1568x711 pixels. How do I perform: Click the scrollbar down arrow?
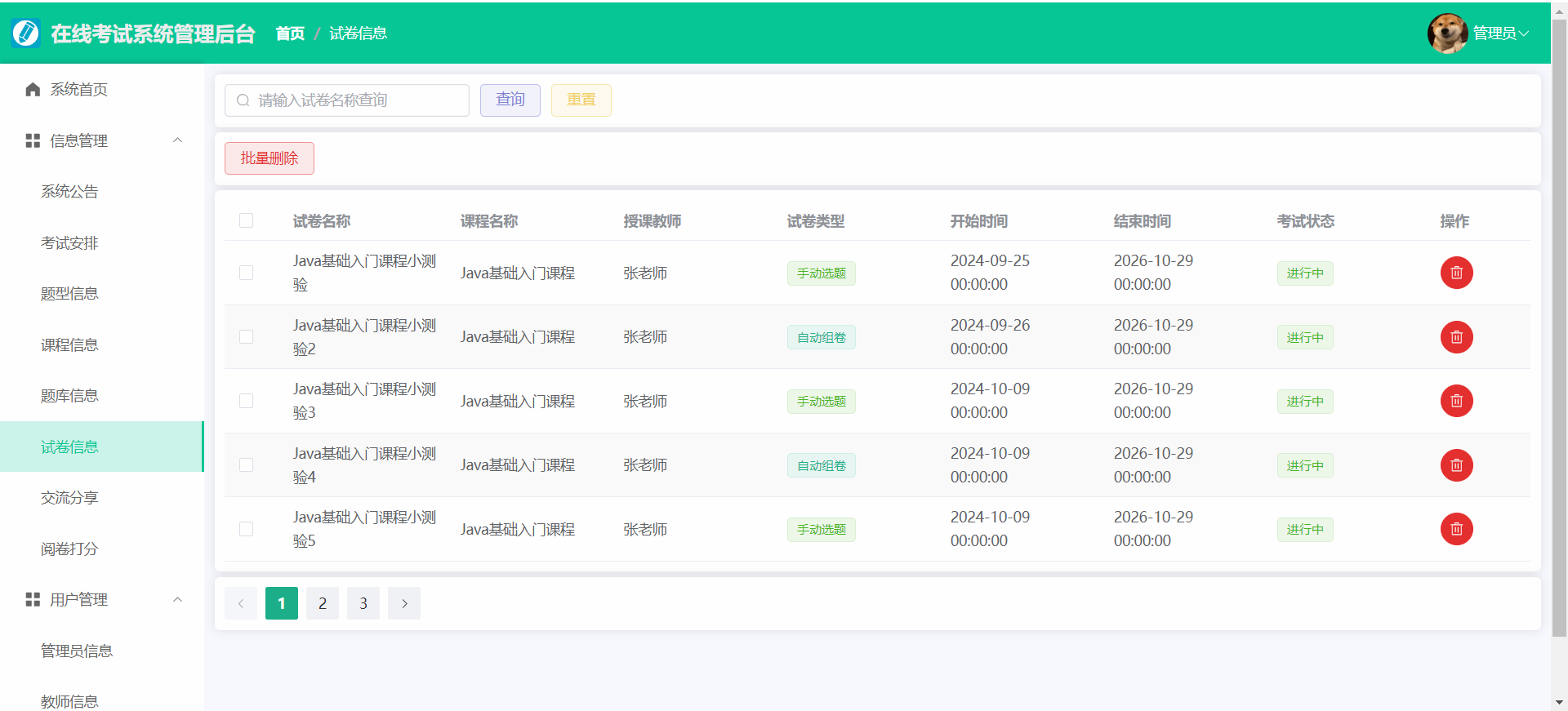point(1559,703)
